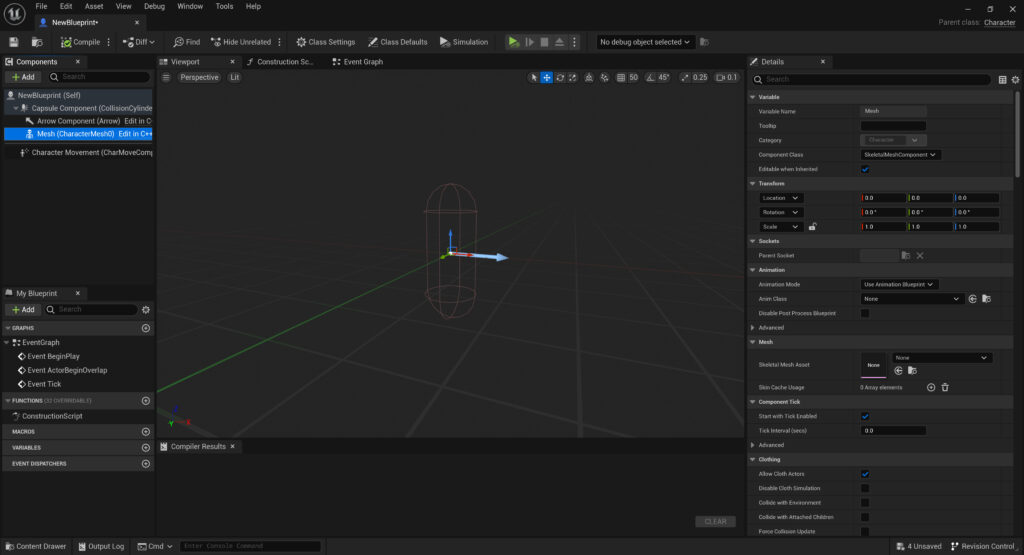Click the Class Defaults button
Viewport: 1024px width, 555px height.
click(397, 42)
